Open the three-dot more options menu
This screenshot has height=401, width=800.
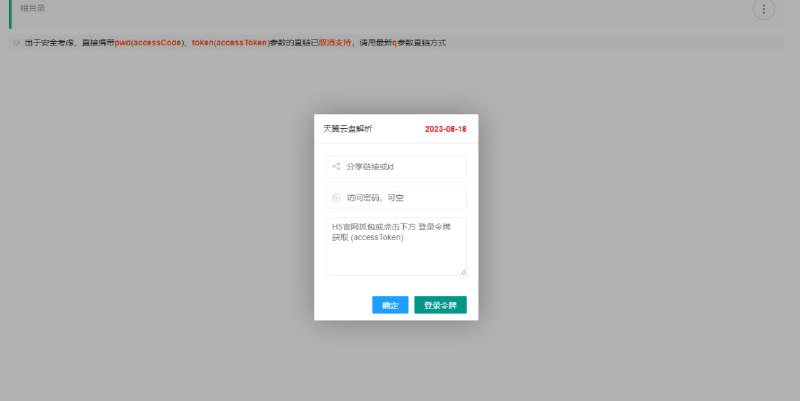click(x=764, y=10)
